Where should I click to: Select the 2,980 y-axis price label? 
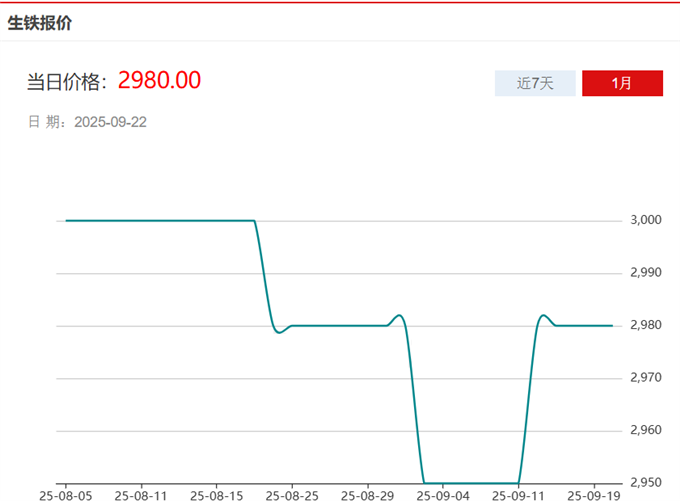pyautogui.click(x=646, y=325)
